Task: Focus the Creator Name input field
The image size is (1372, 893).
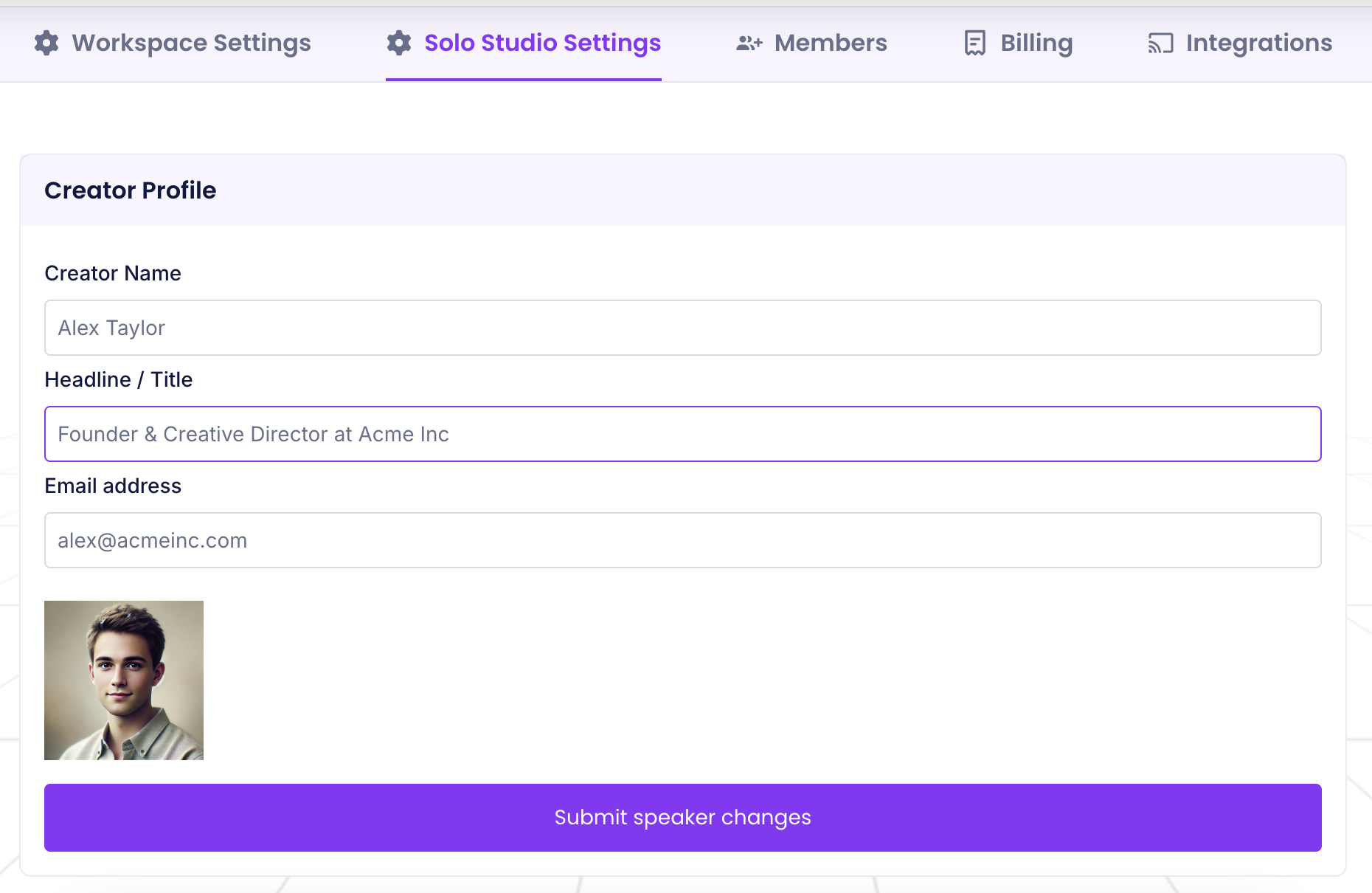Action: click(683, 328)
